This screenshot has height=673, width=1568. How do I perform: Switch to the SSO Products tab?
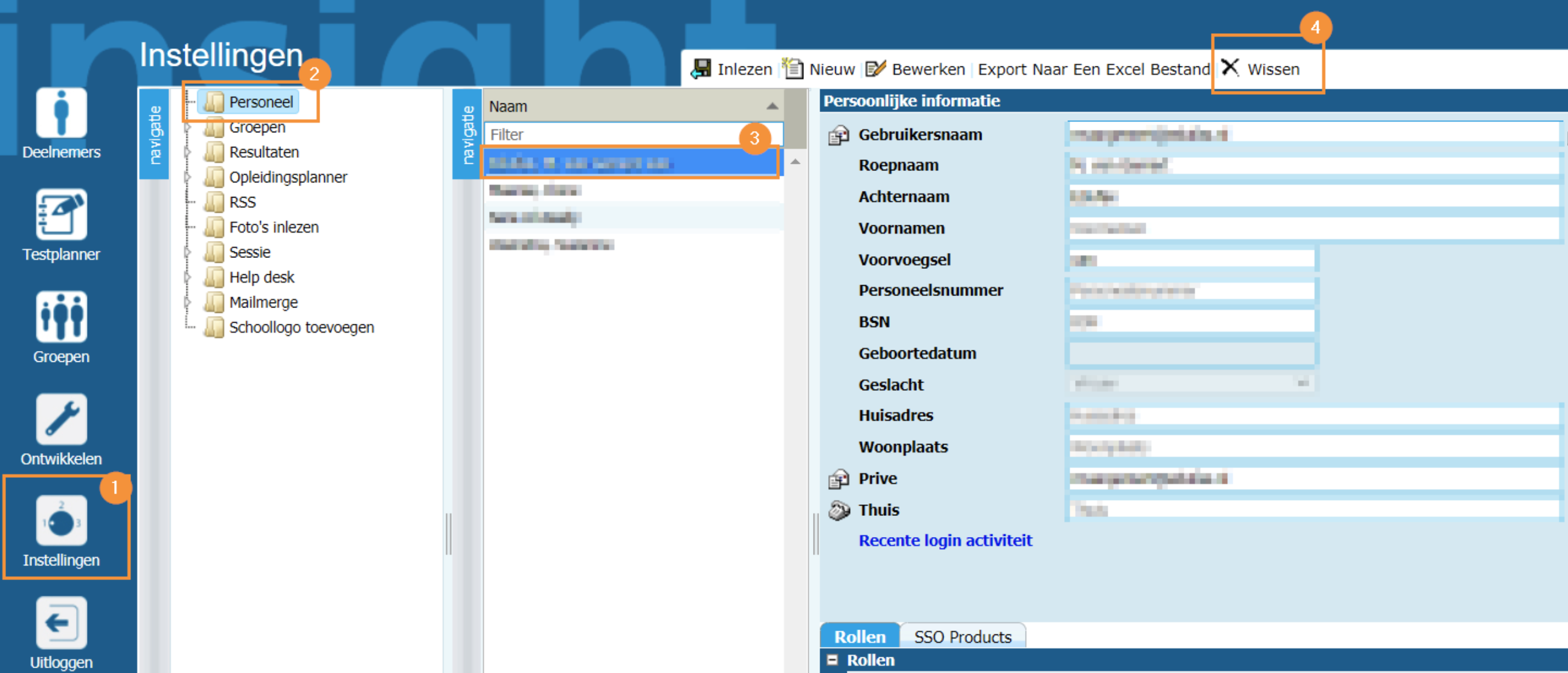pos(962,637)
